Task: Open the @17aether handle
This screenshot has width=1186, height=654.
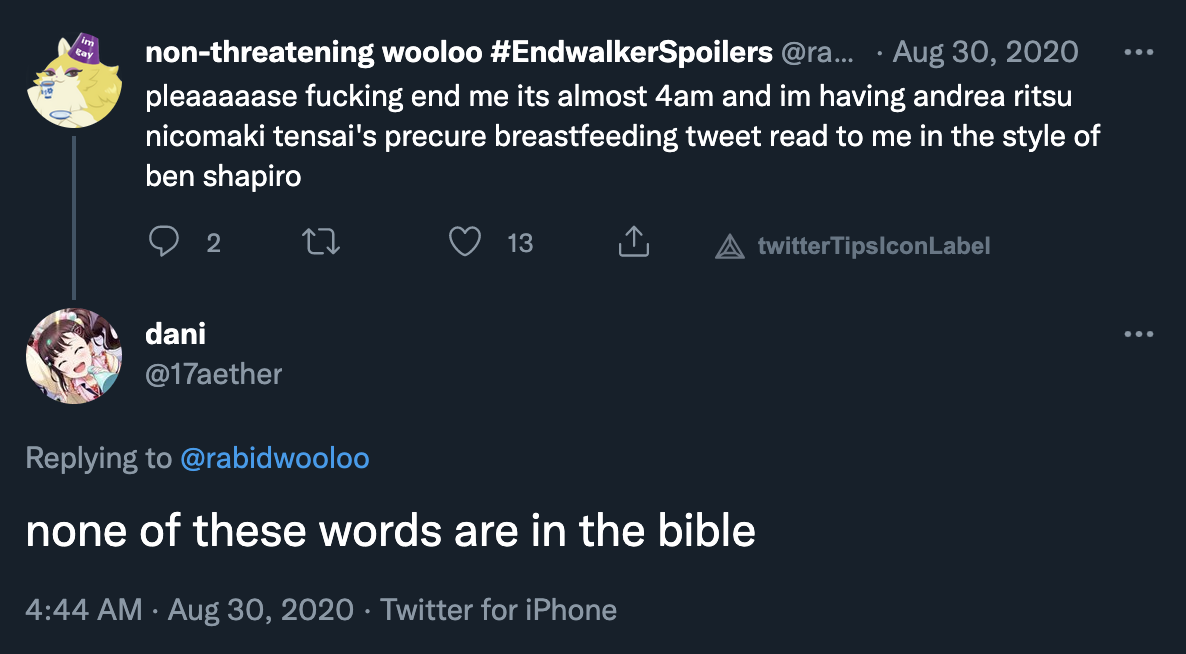Action: point(214,374)
